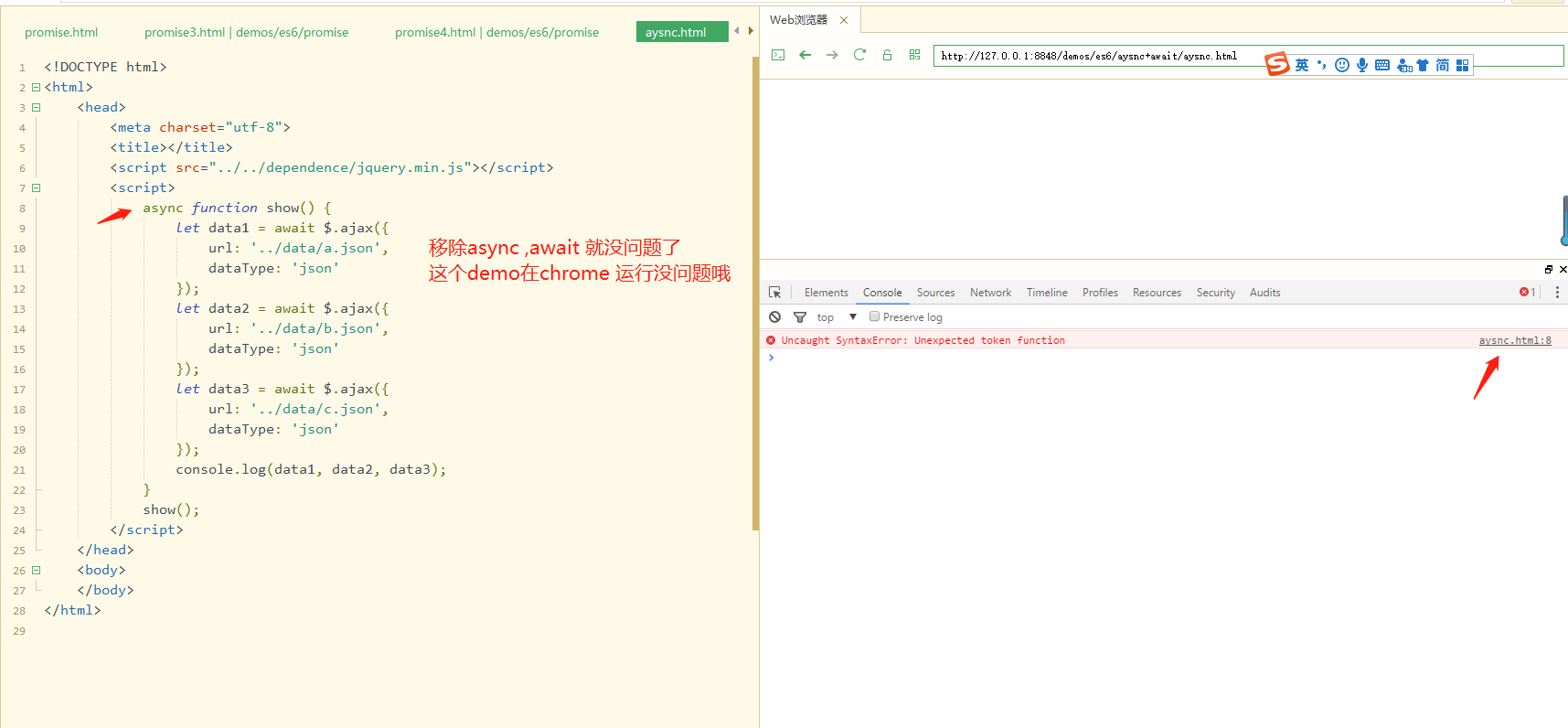Open the Elements tab in DevTools
1568x728 pixels.
point(826,293)
